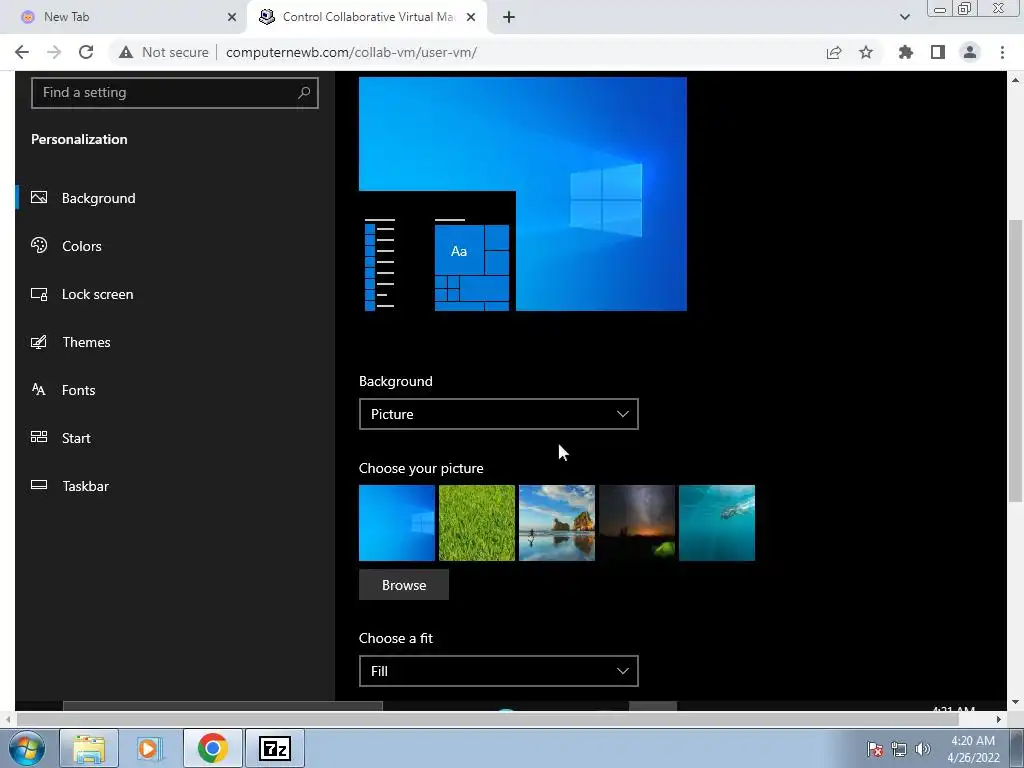Click the volume speaker tray icon

tap(922, 749)
